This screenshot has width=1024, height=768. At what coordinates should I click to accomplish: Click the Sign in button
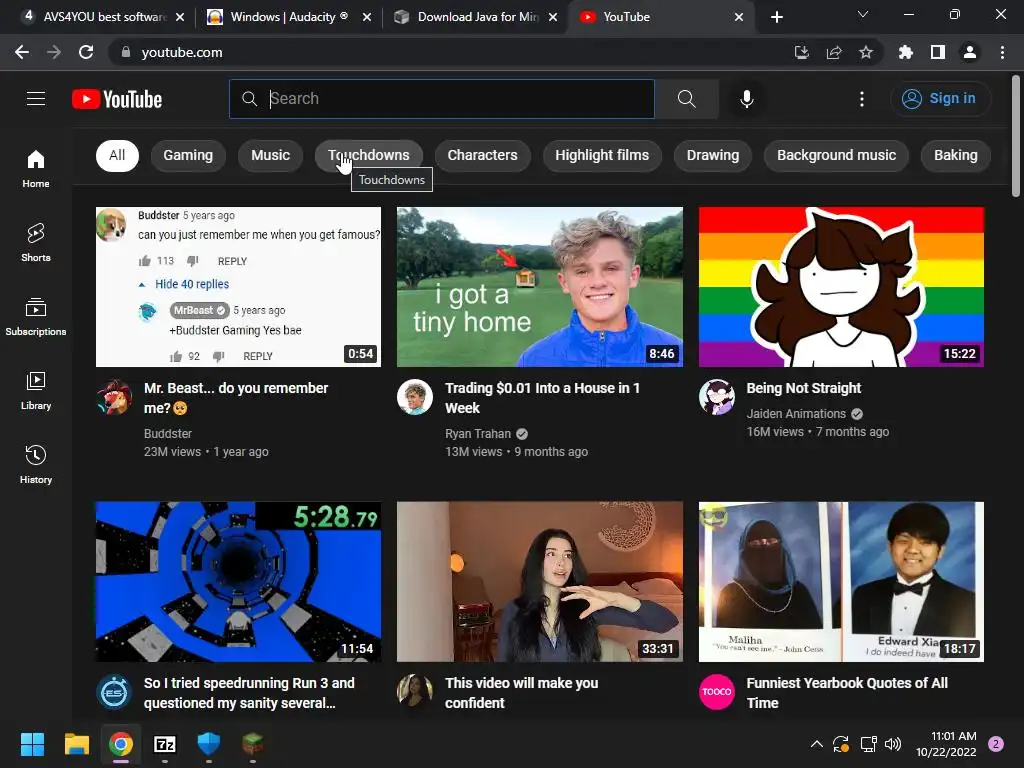click(940, 99)
